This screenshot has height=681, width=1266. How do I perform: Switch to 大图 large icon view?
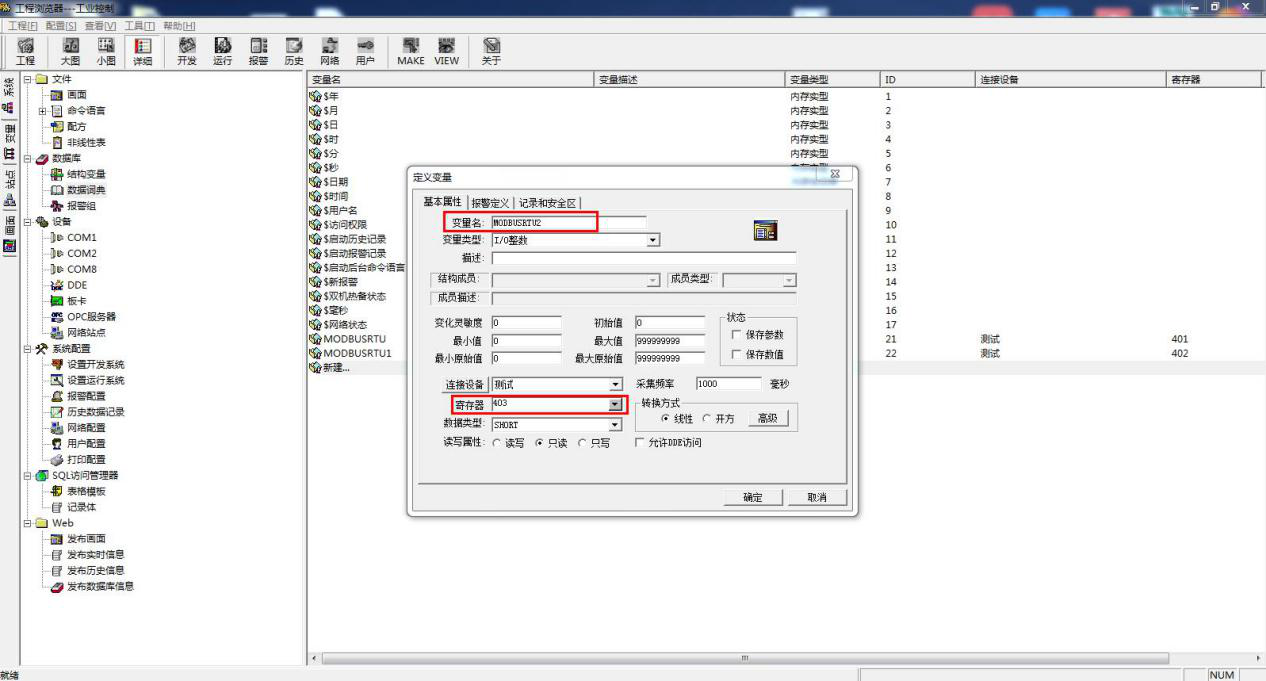[70, 51]
